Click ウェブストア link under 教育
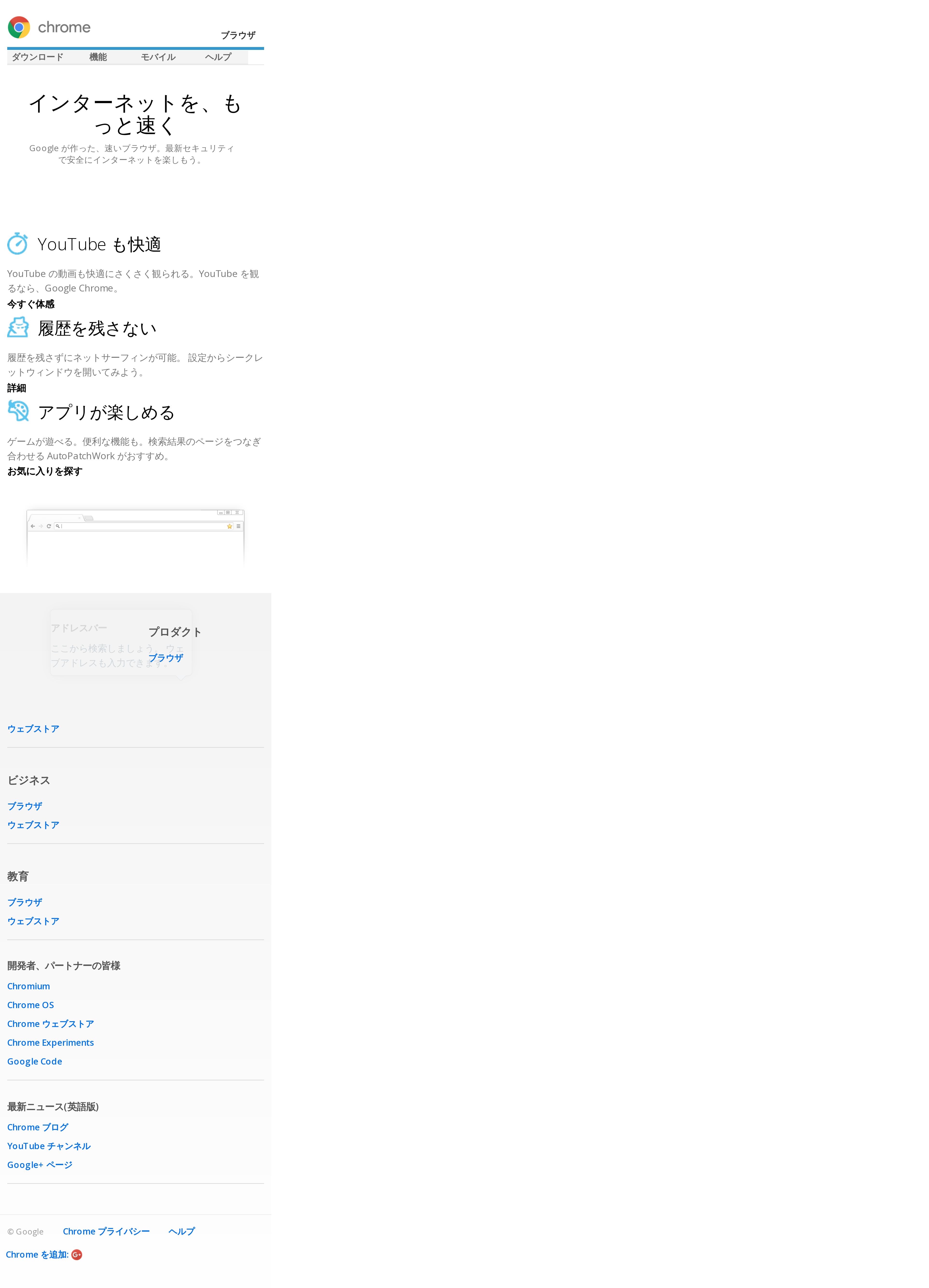Screen dimensions: 929x1288 [34, 921]
